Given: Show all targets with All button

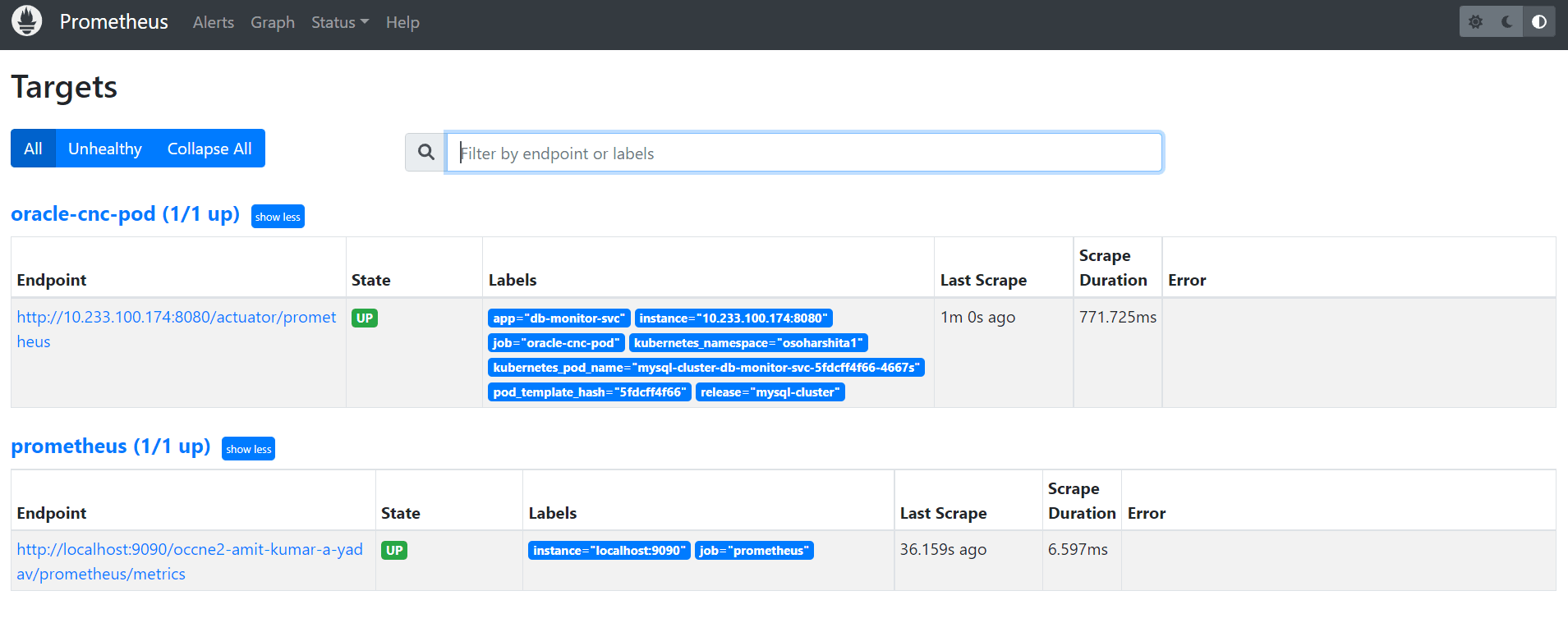Looking at the screenshot, I should (x=33, y=149).
